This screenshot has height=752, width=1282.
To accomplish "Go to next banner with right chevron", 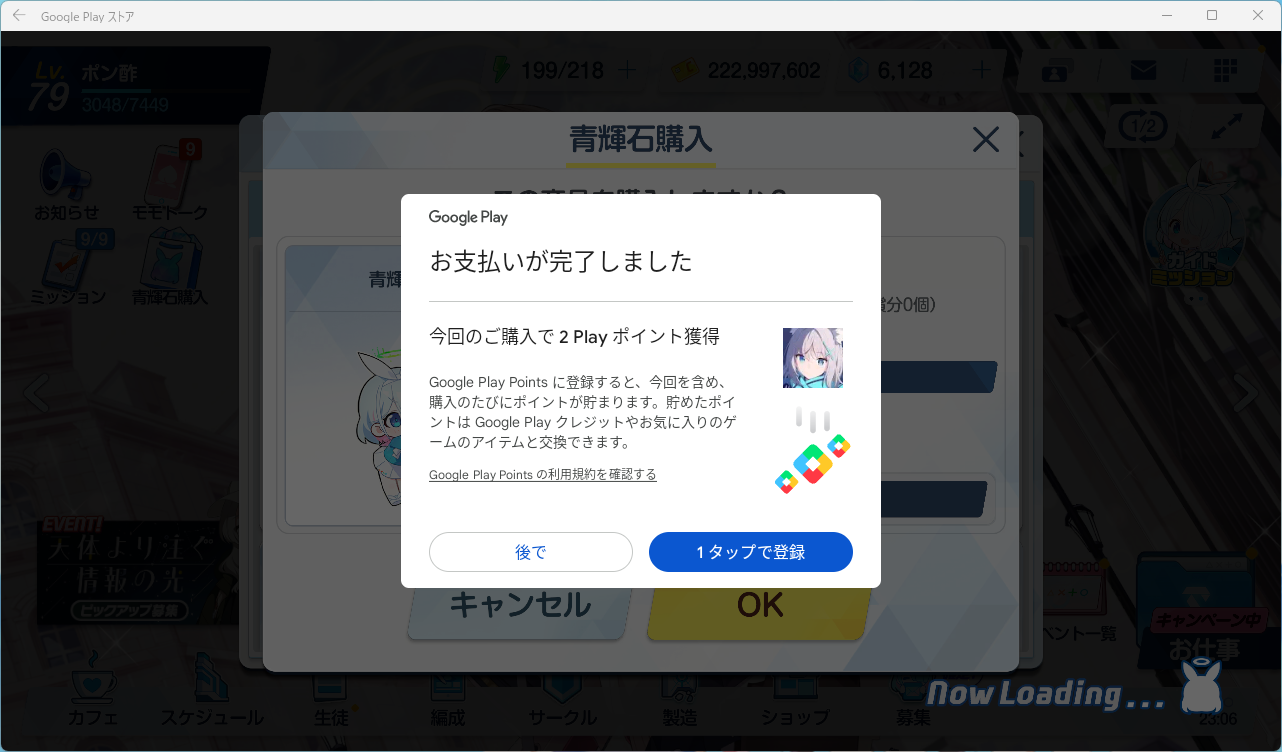I will coord(1246,394).
